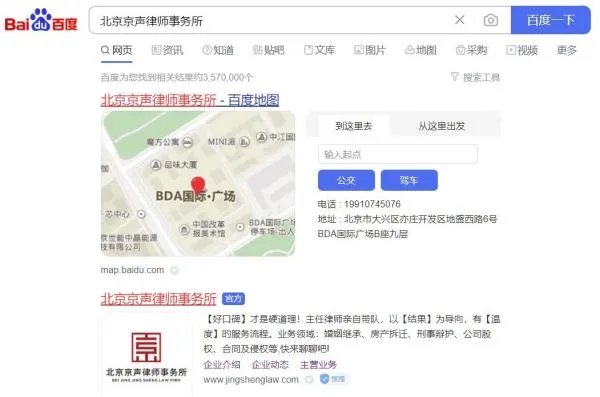Switch to the 视频 tab
Viewport: 600px width, 397px height.
(522, 50)
